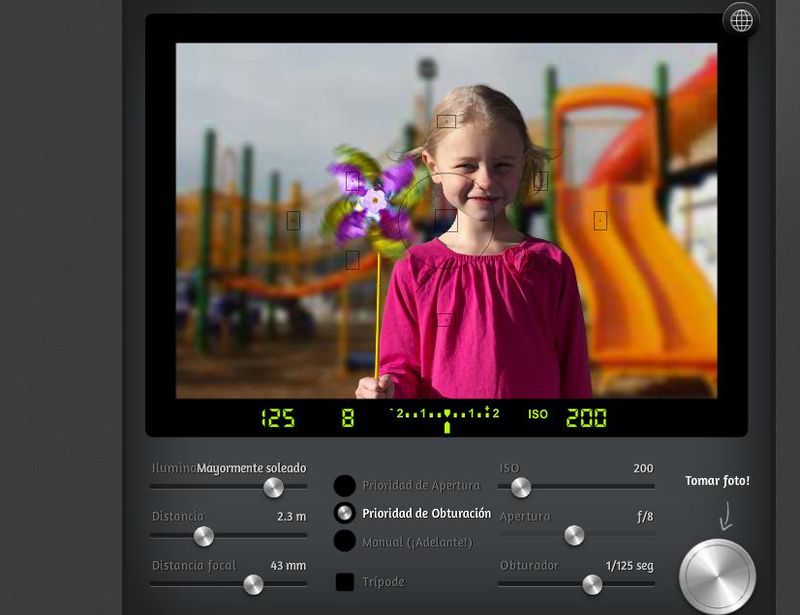Click the Trípode label text
The image size is (800, 615).
[384, 582]
